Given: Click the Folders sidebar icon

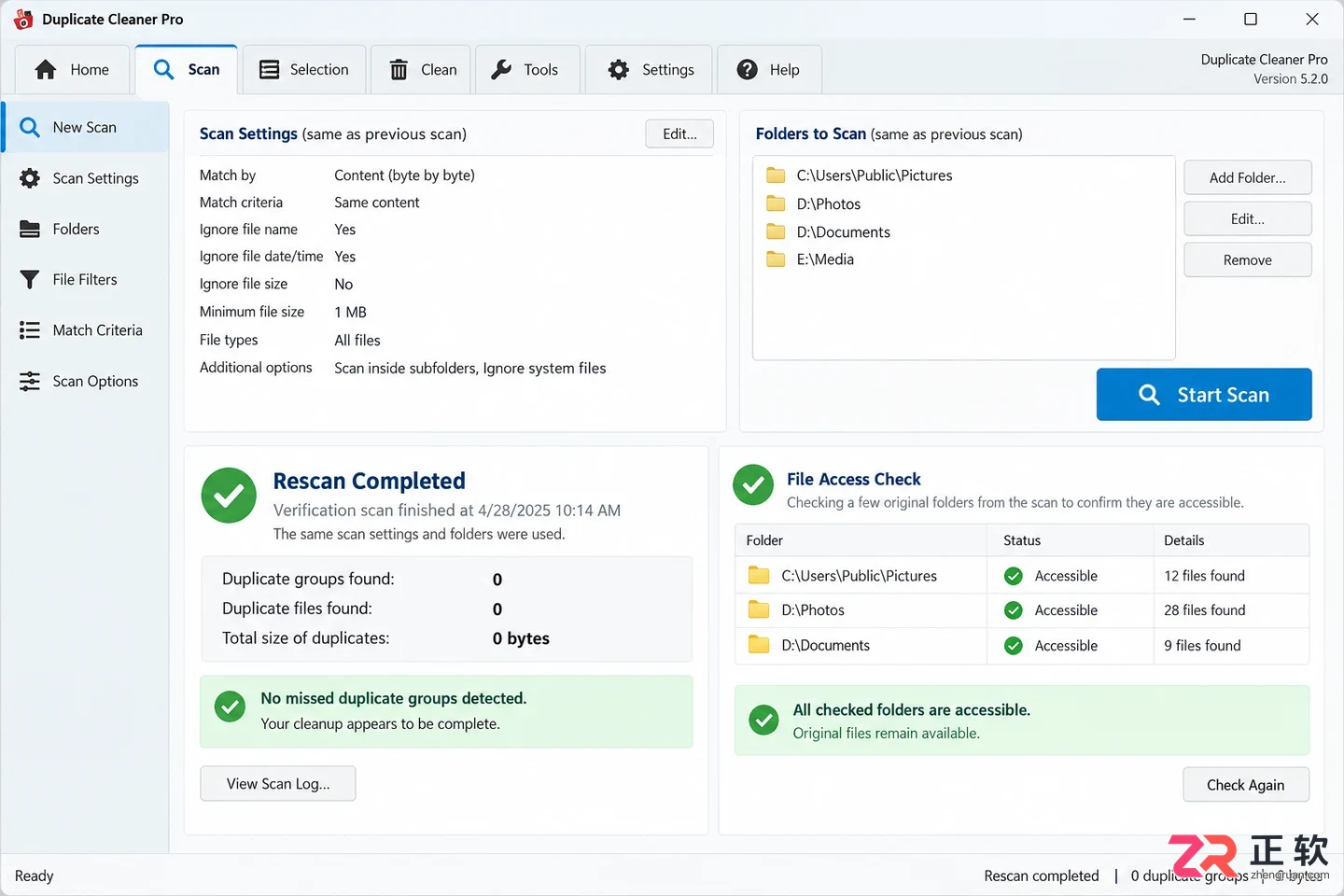Looking at the screenshot, I should point(30,229).
